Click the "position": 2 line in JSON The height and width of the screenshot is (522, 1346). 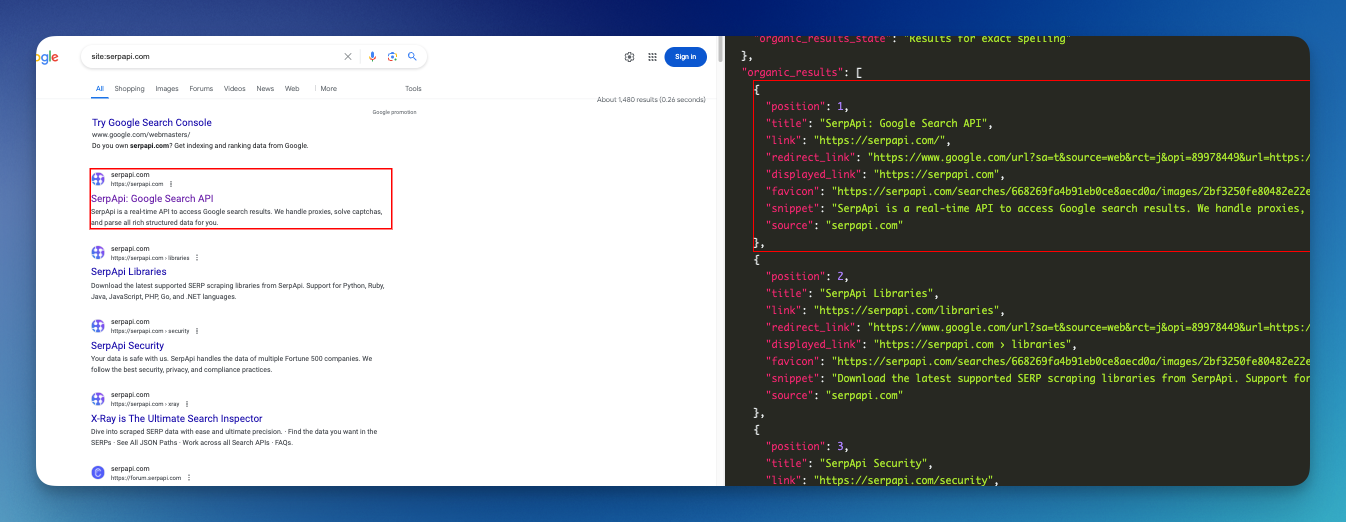coord(806,276)
